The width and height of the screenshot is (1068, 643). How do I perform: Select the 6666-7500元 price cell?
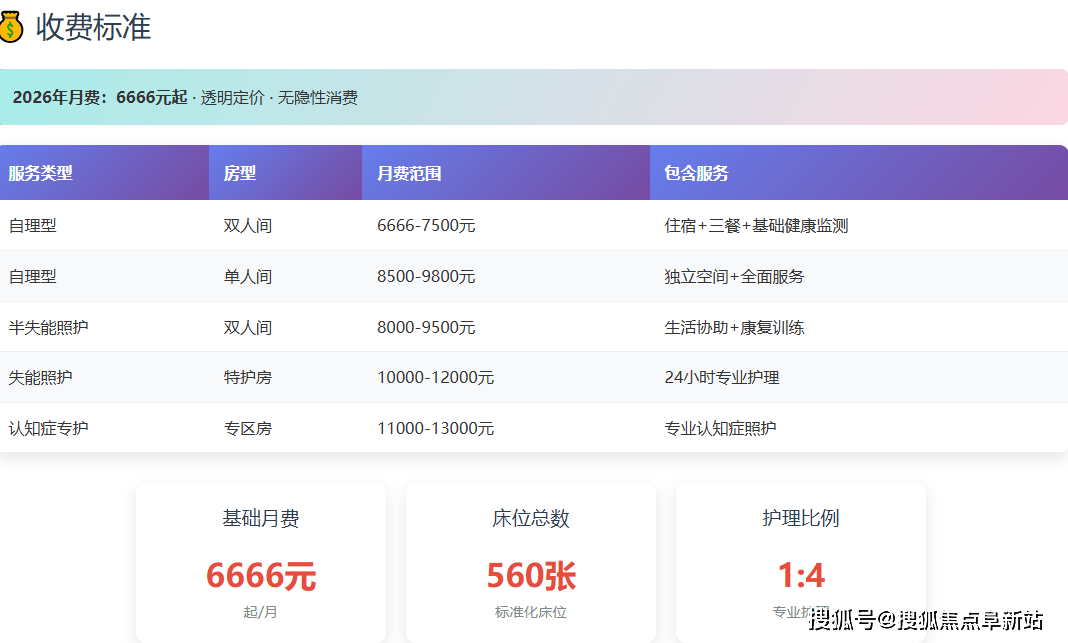tap(426, 226)
